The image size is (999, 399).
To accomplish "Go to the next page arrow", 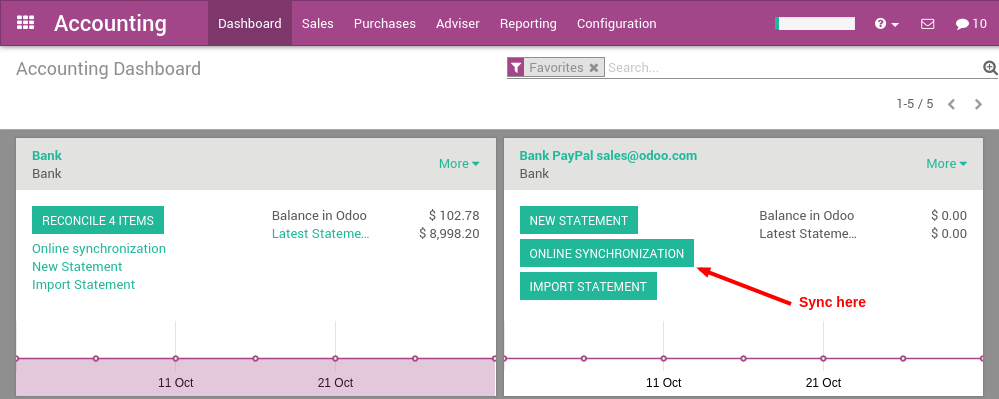I will click(x=979, y=104).
